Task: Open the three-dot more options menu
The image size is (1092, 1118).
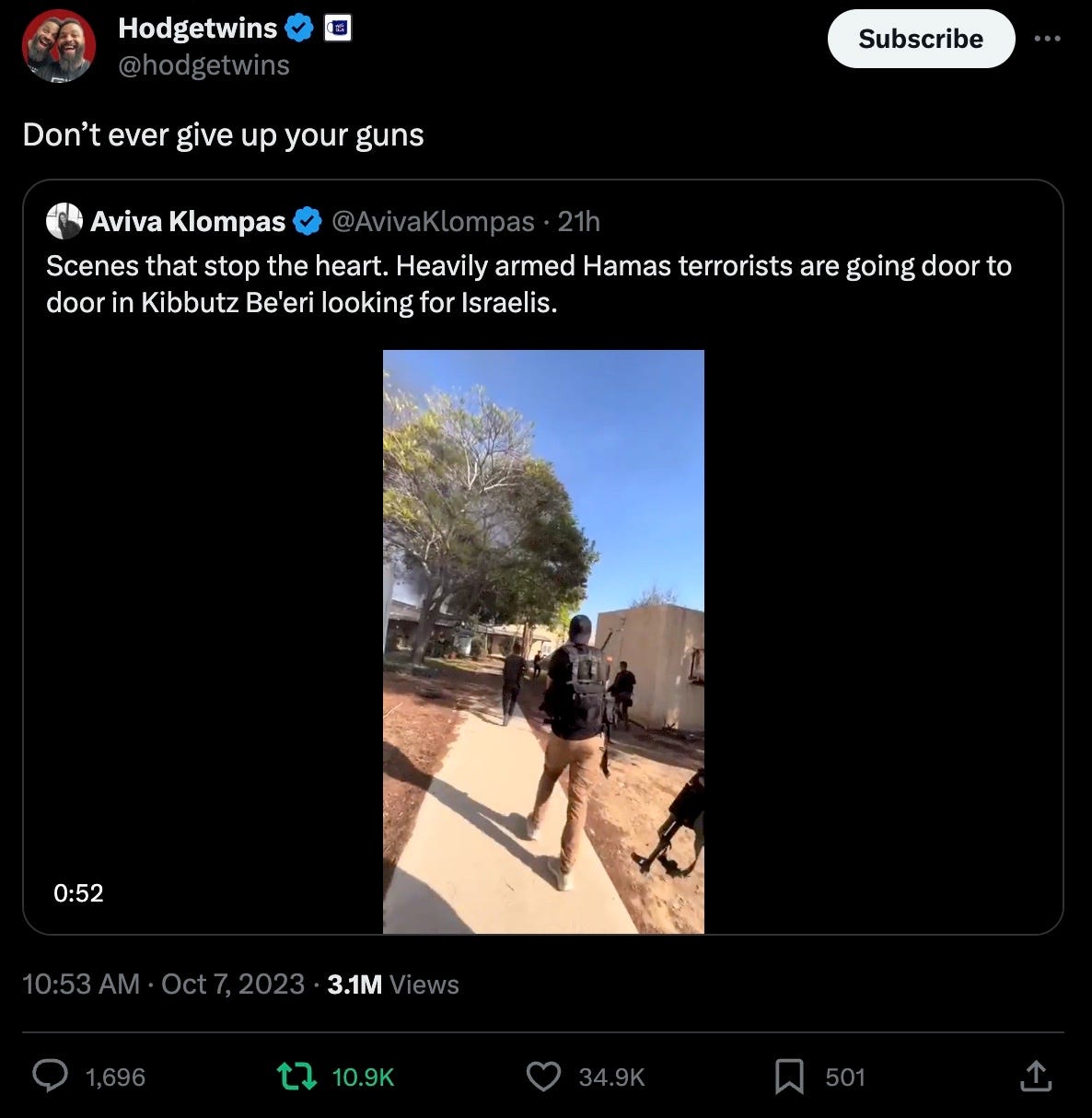Action: tap(1047, 39)
